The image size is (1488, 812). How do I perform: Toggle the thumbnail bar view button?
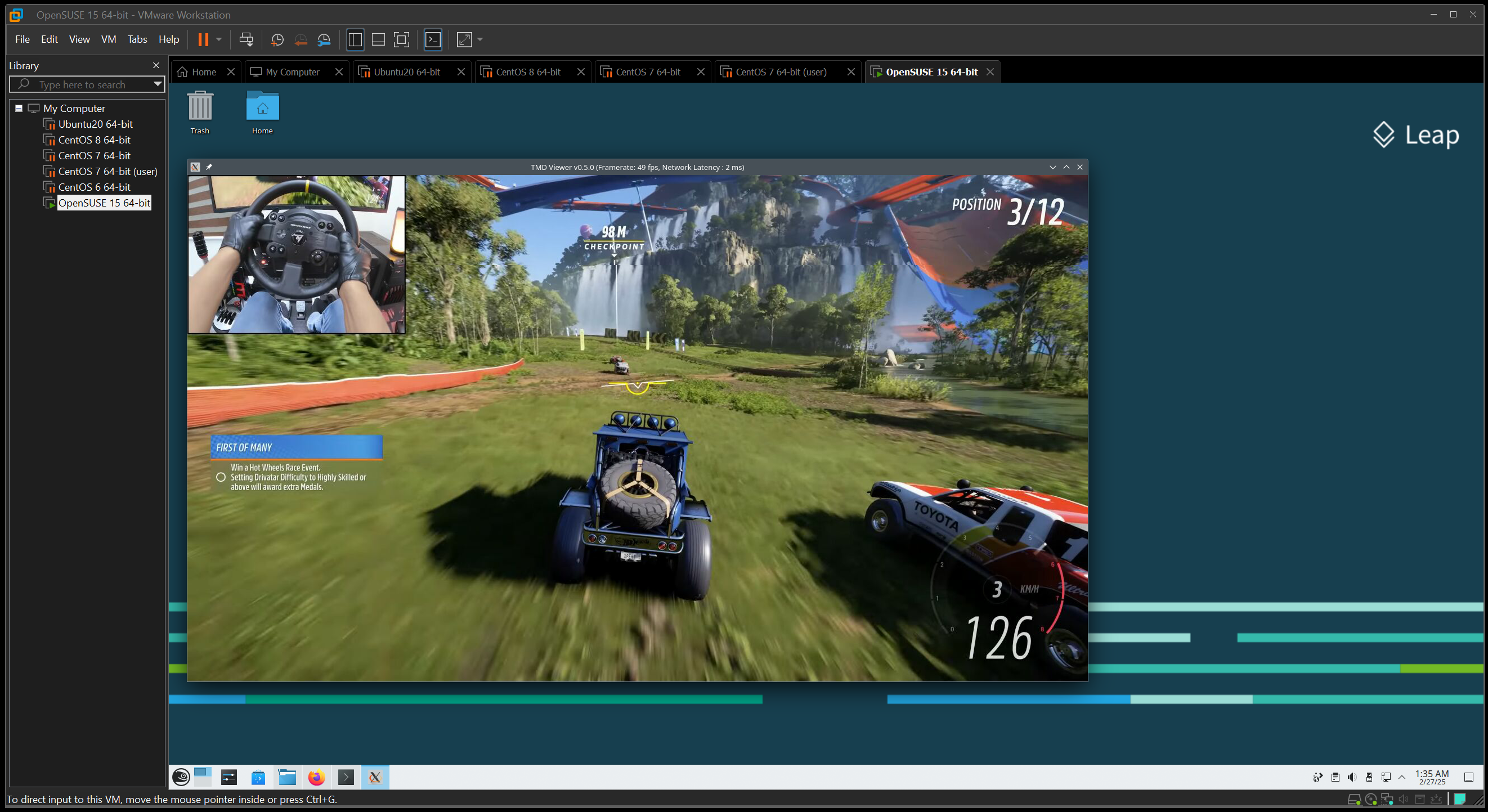coord(378,39)
